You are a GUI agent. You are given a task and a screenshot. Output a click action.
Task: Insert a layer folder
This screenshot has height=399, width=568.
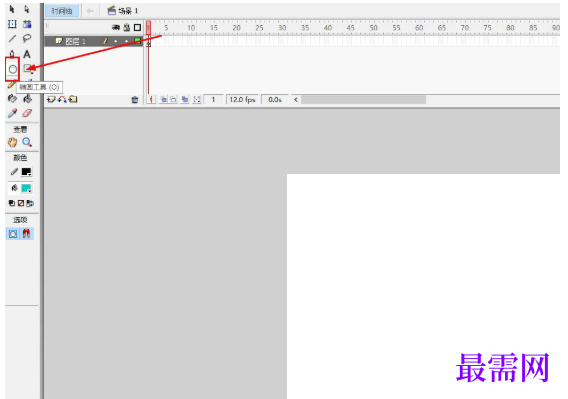pos(73,99)
